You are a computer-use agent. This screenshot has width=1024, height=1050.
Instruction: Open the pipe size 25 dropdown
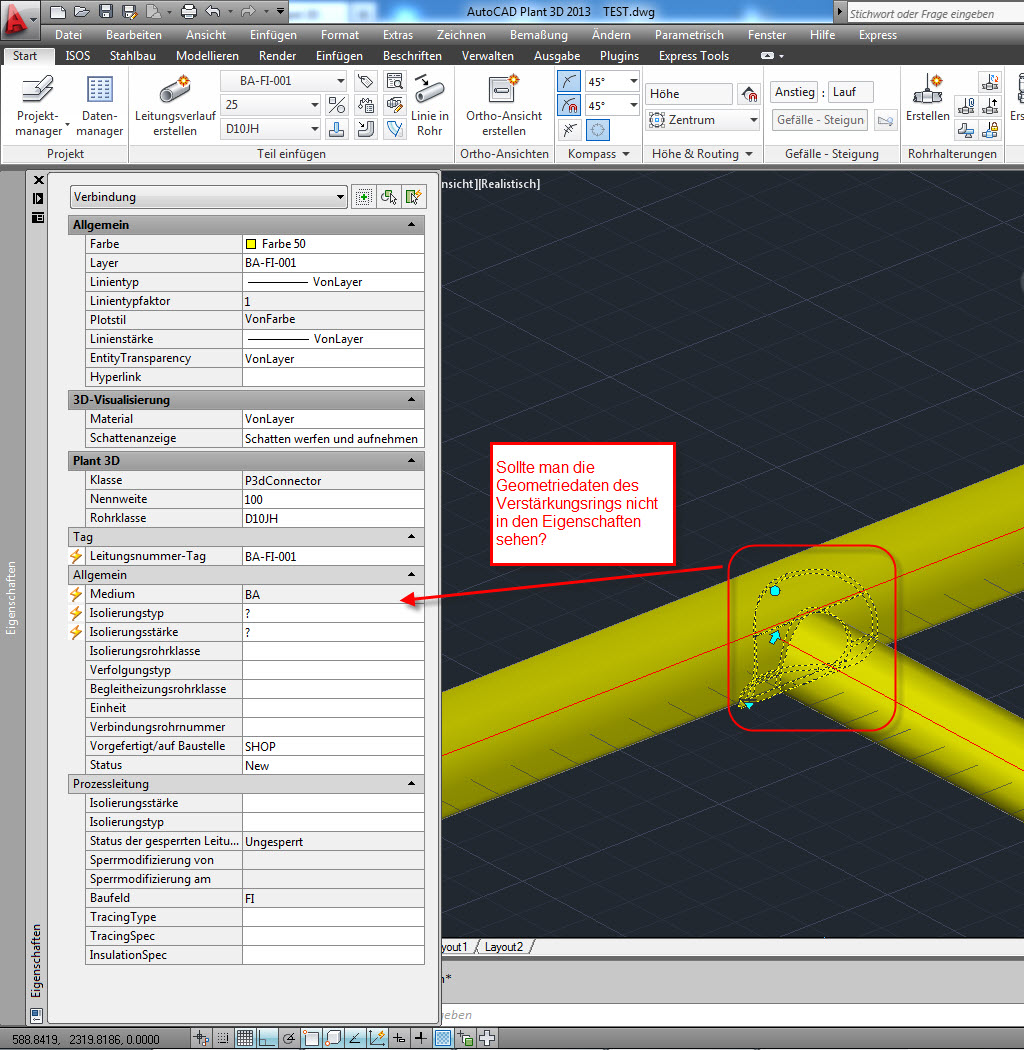point(314,104)
